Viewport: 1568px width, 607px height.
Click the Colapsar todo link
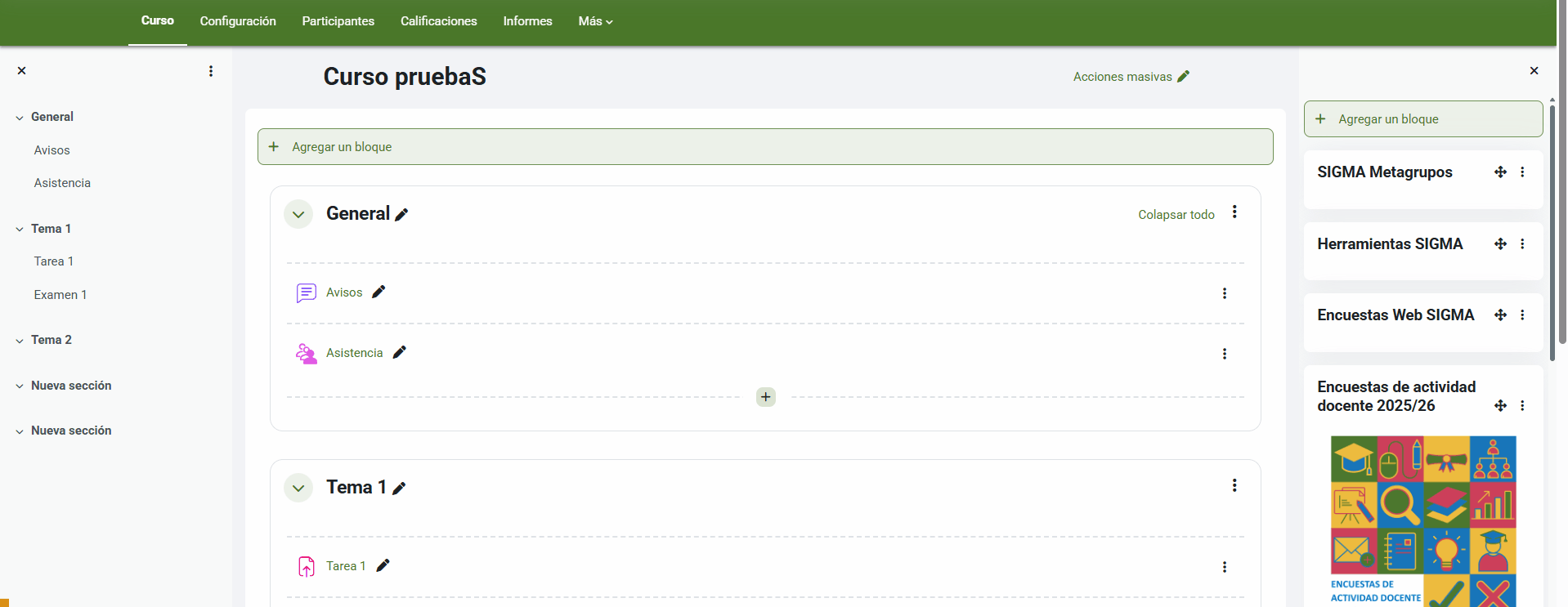click(1176, 215)
